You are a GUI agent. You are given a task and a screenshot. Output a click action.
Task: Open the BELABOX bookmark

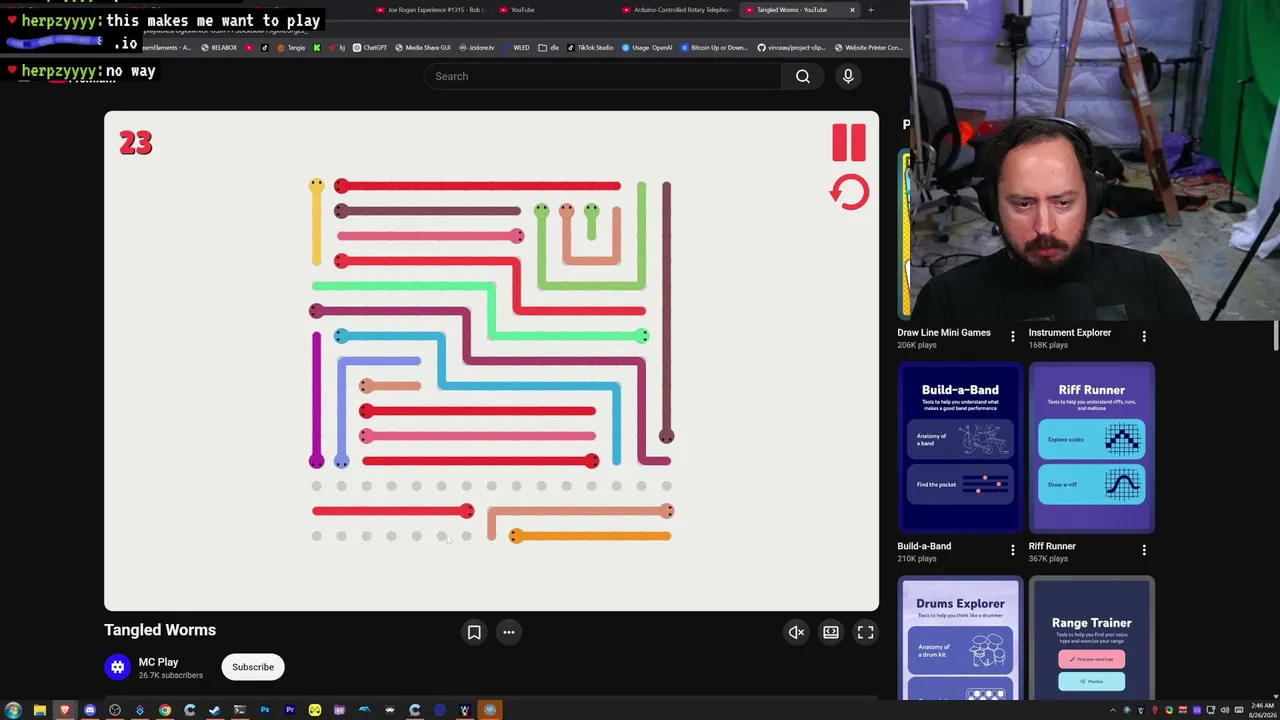[219, 47]
